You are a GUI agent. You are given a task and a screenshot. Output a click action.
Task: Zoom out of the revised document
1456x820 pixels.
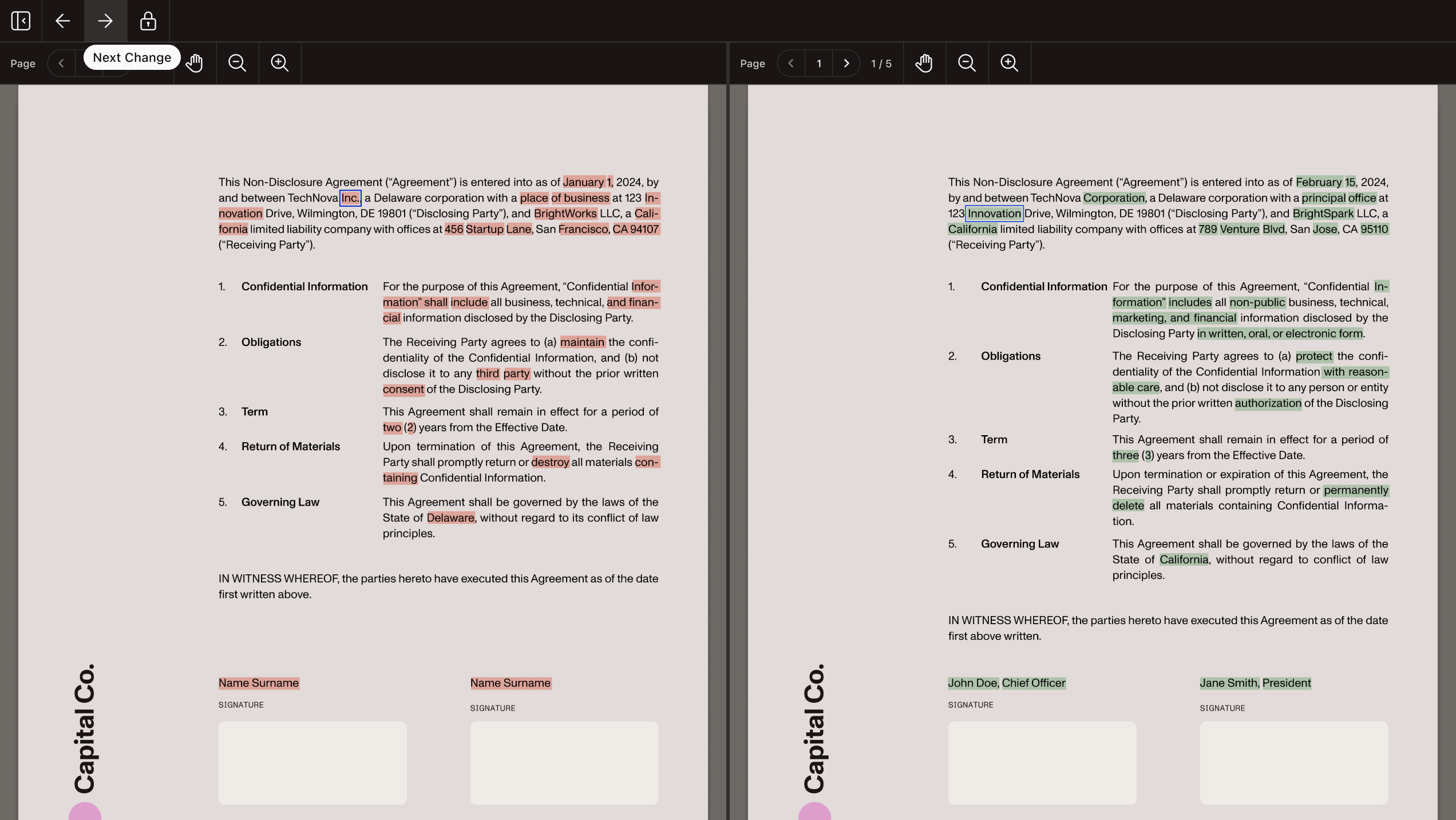(967, 63)
